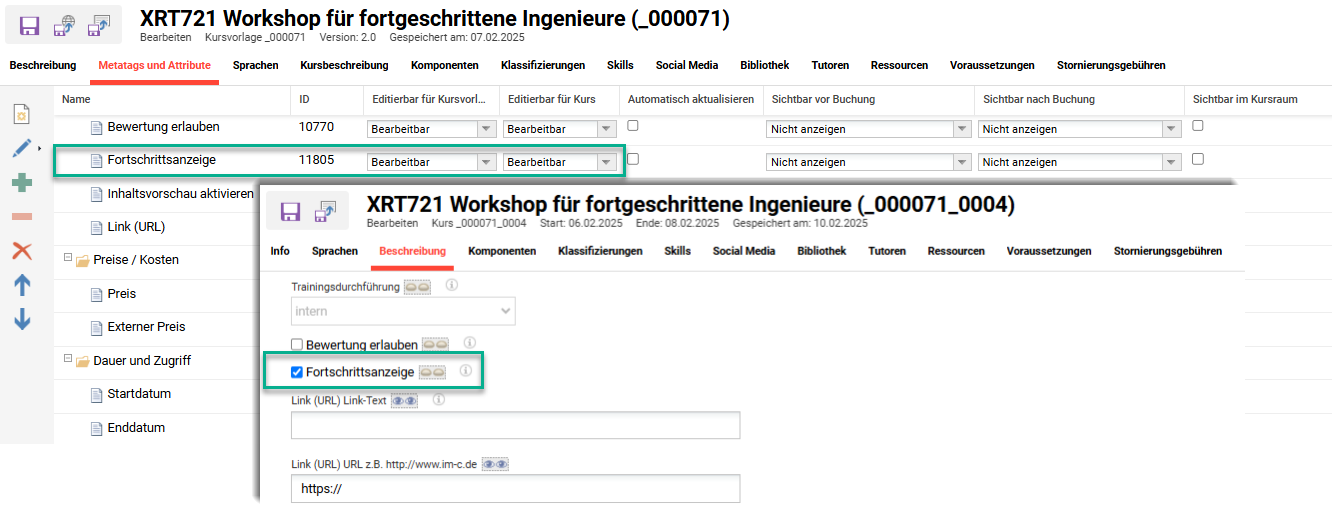
Task: Open the Trainingsdurchführung dropdown
Action: click(x=403, y=311)
